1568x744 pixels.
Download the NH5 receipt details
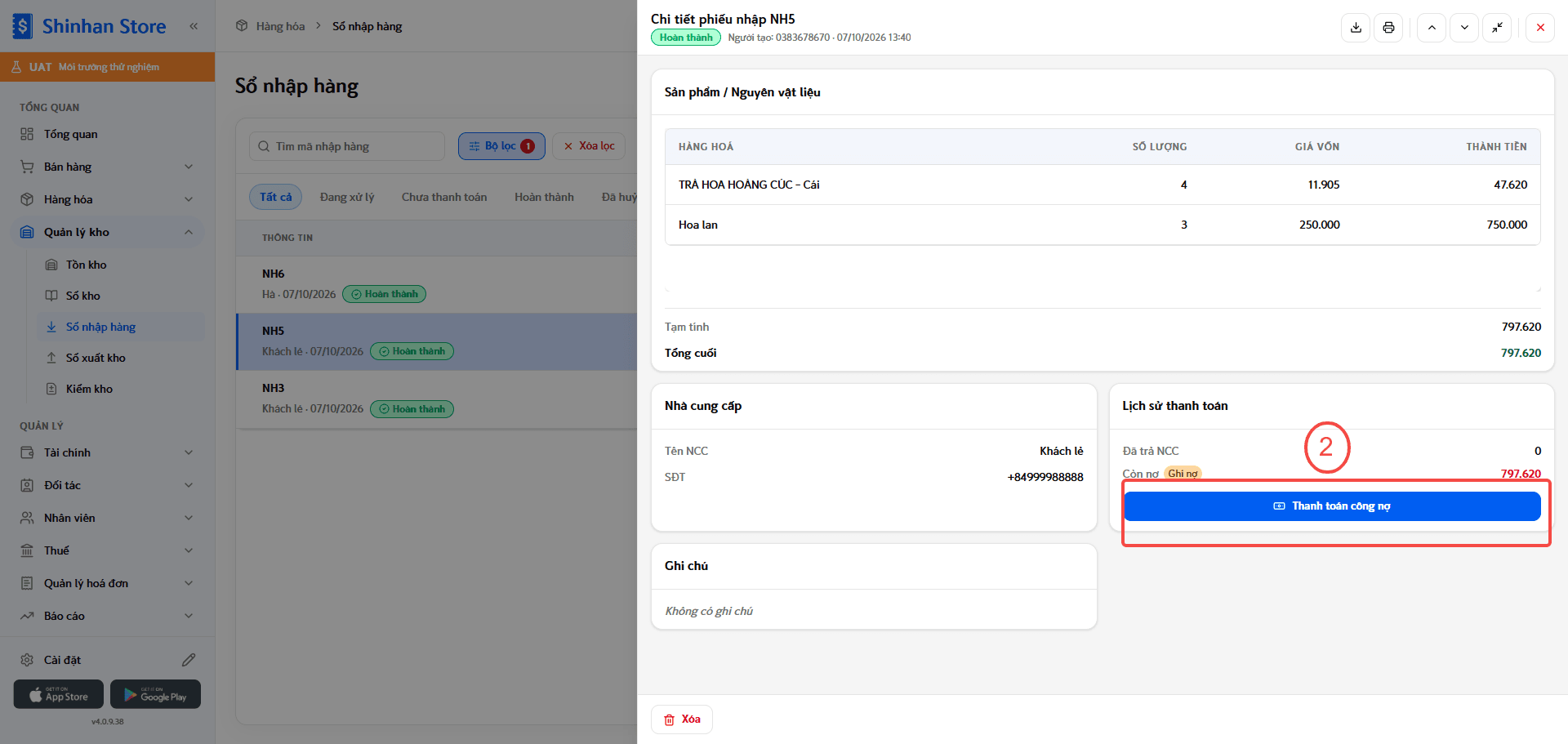point(1356,28)
